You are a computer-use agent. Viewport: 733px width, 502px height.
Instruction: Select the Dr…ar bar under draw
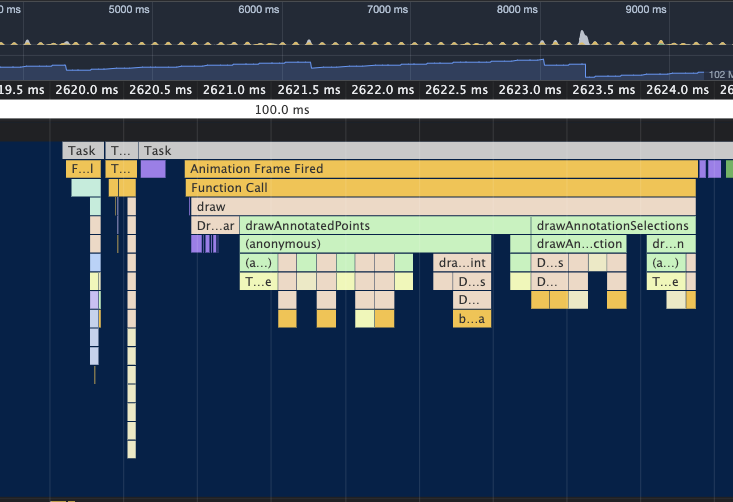215,225
